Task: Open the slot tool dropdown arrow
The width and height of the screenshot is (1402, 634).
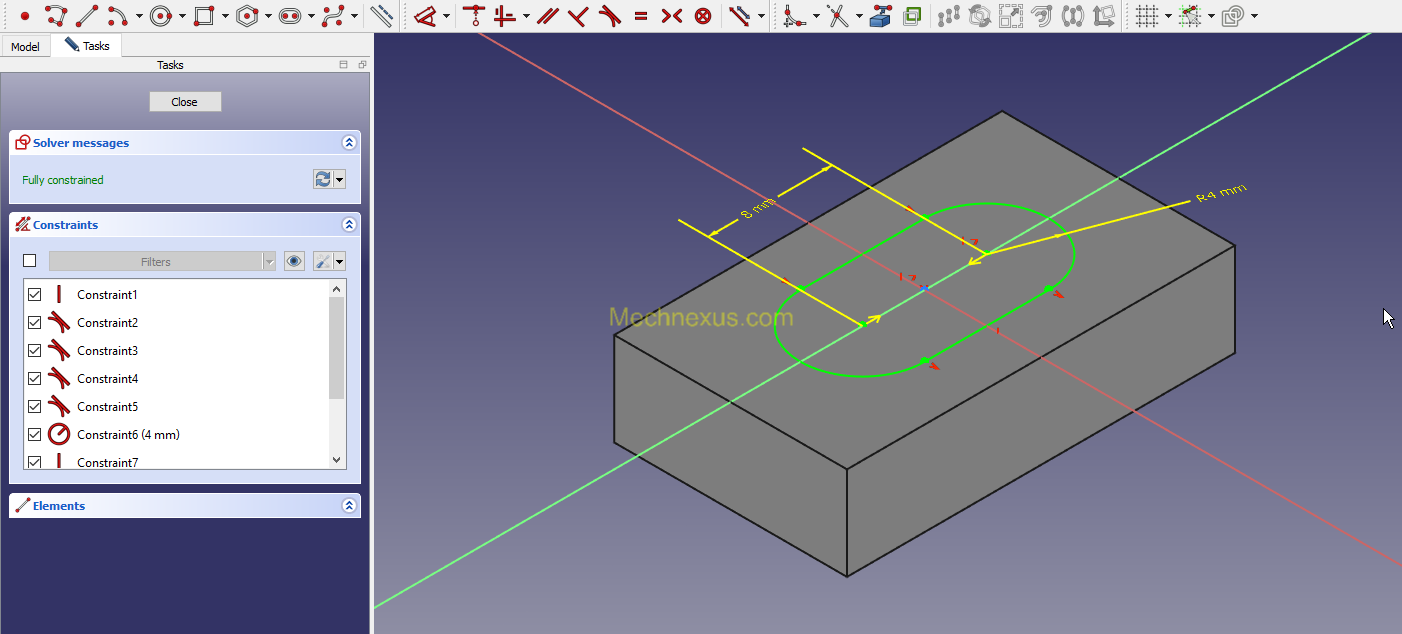Action: tap(311, 16)
